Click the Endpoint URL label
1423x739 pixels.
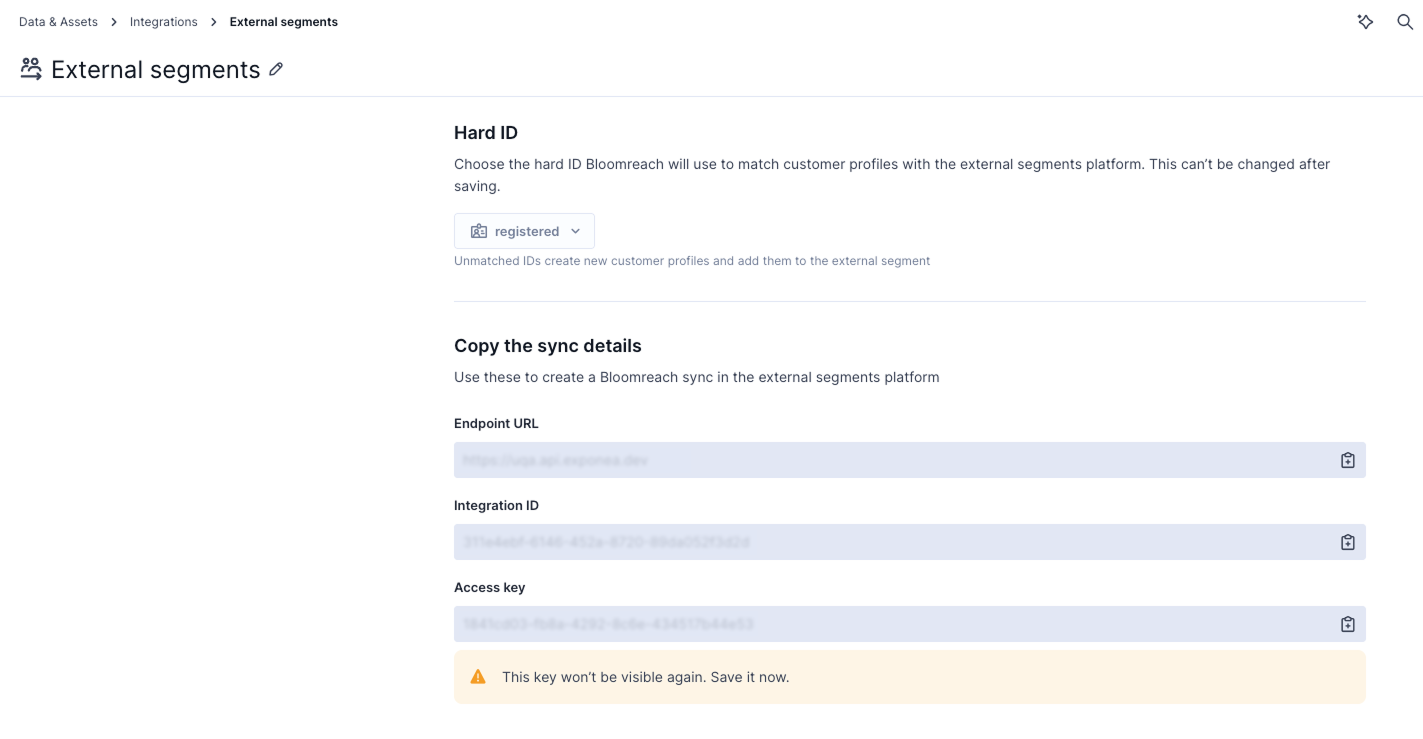pyautogui.click(x=496, y=424)
